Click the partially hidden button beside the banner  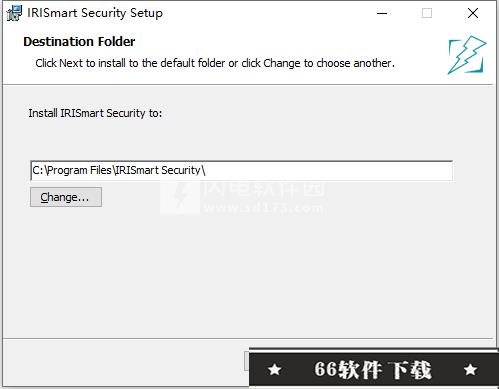click(x=247, y=361)
